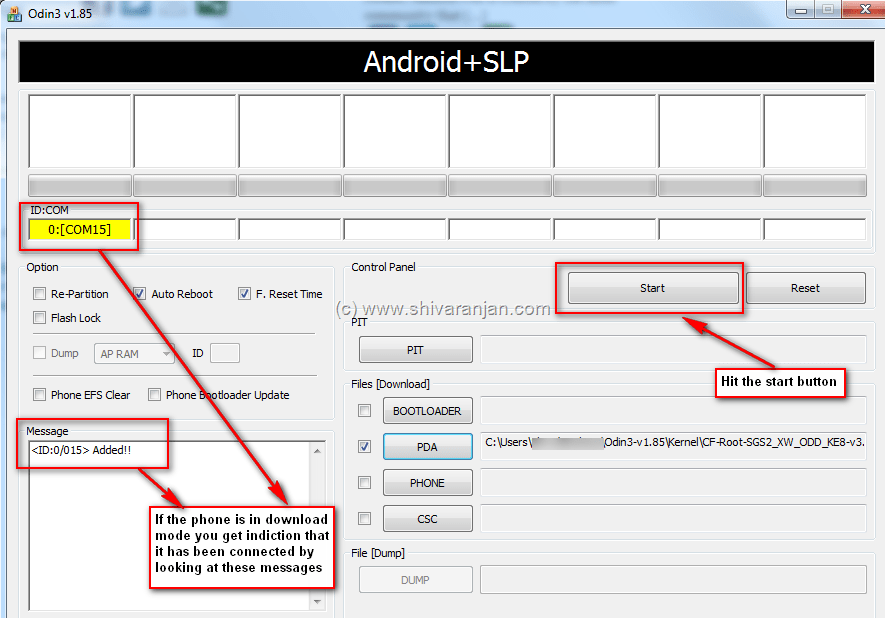Screen dimensions: 885x618
Task: Click the PDA file button
Action: click(428, 447)
